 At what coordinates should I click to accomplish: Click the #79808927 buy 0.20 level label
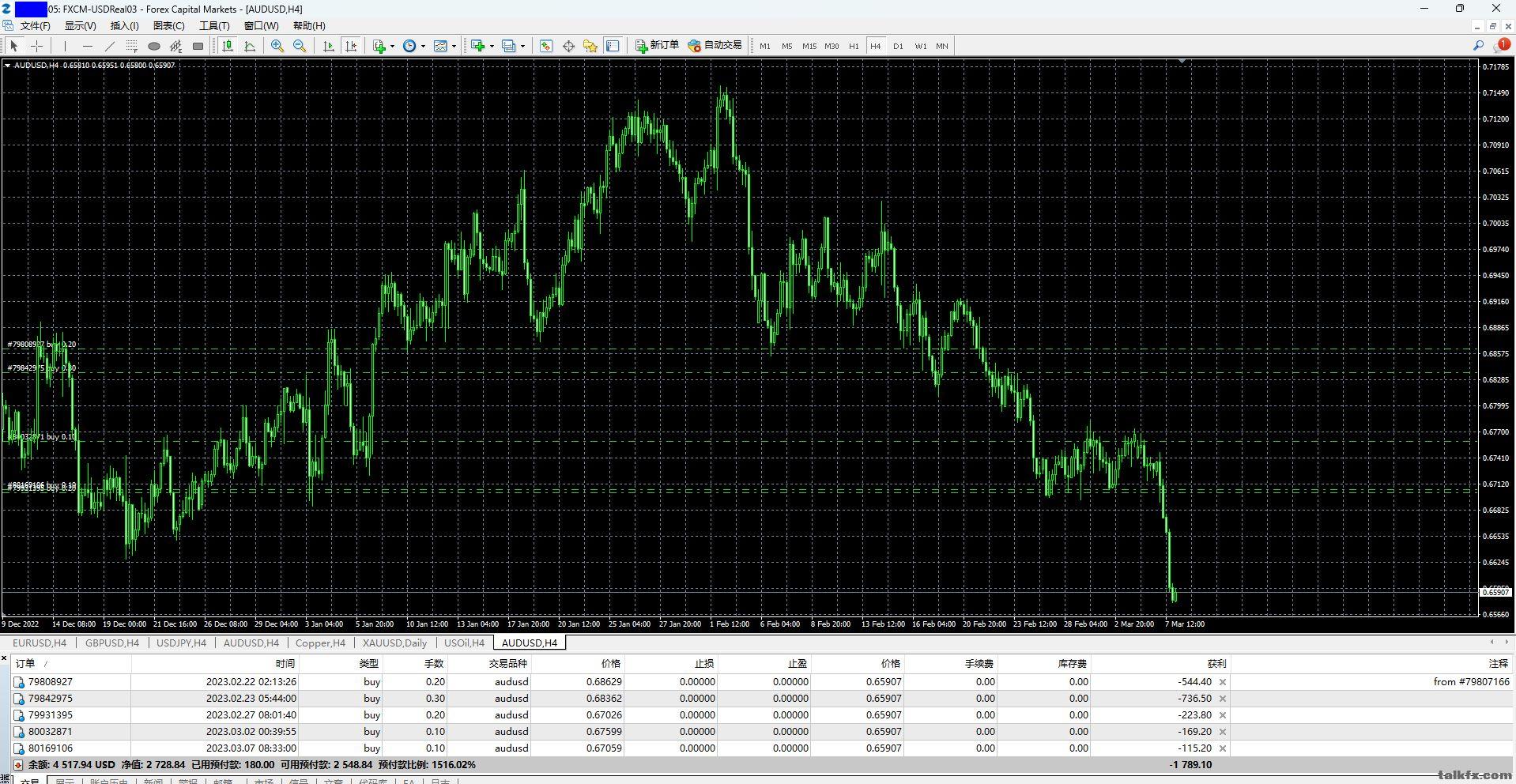point(42,345)
